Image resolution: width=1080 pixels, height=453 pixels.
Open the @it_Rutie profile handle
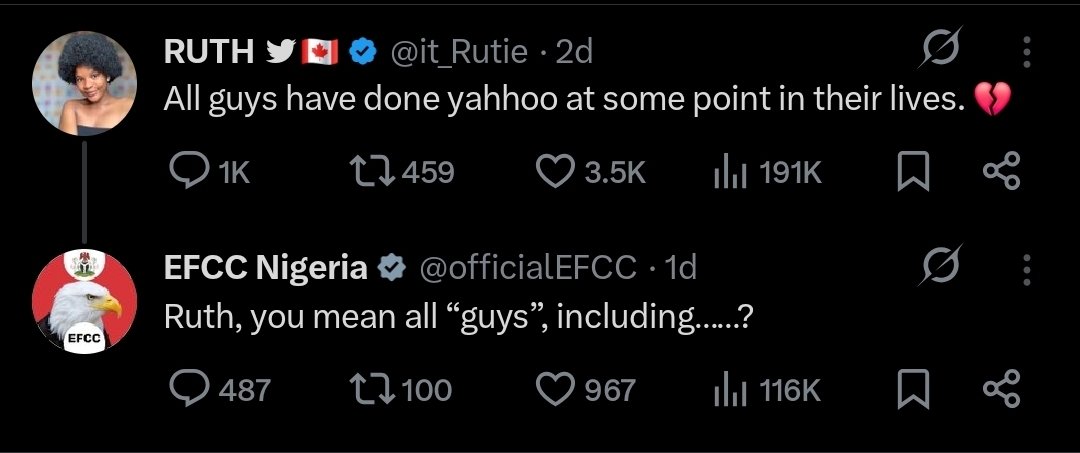tap(459, 52)
